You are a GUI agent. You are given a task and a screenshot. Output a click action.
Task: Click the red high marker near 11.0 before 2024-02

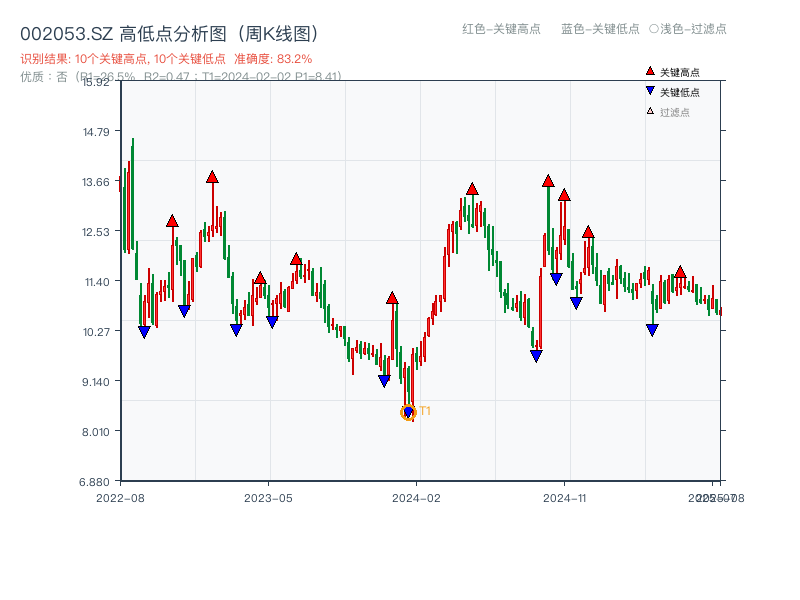(392, 298)
